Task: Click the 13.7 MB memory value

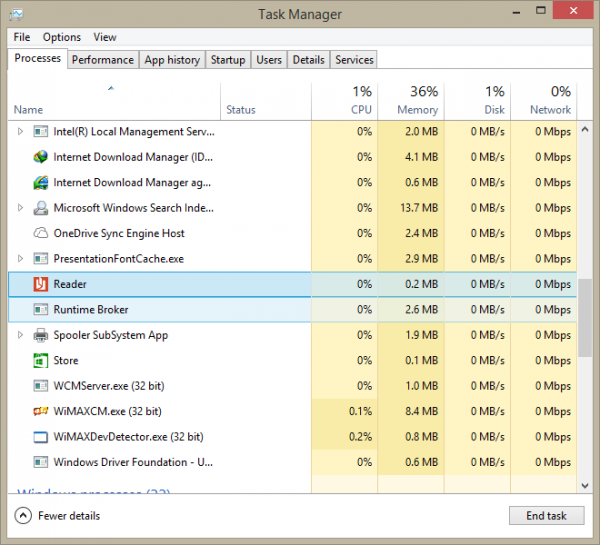Action: (419, 208)
